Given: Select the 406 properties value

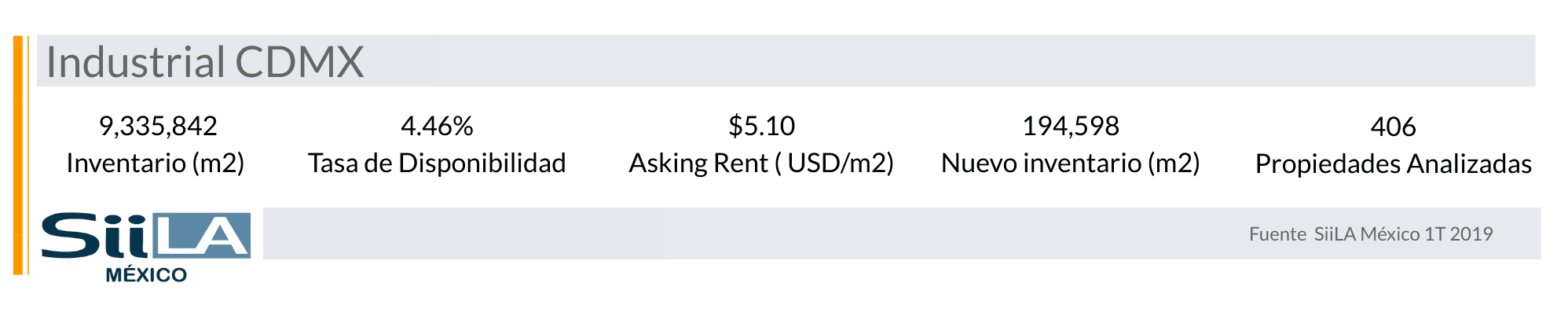Looking at the screenshot, I should coord(1393,127).
